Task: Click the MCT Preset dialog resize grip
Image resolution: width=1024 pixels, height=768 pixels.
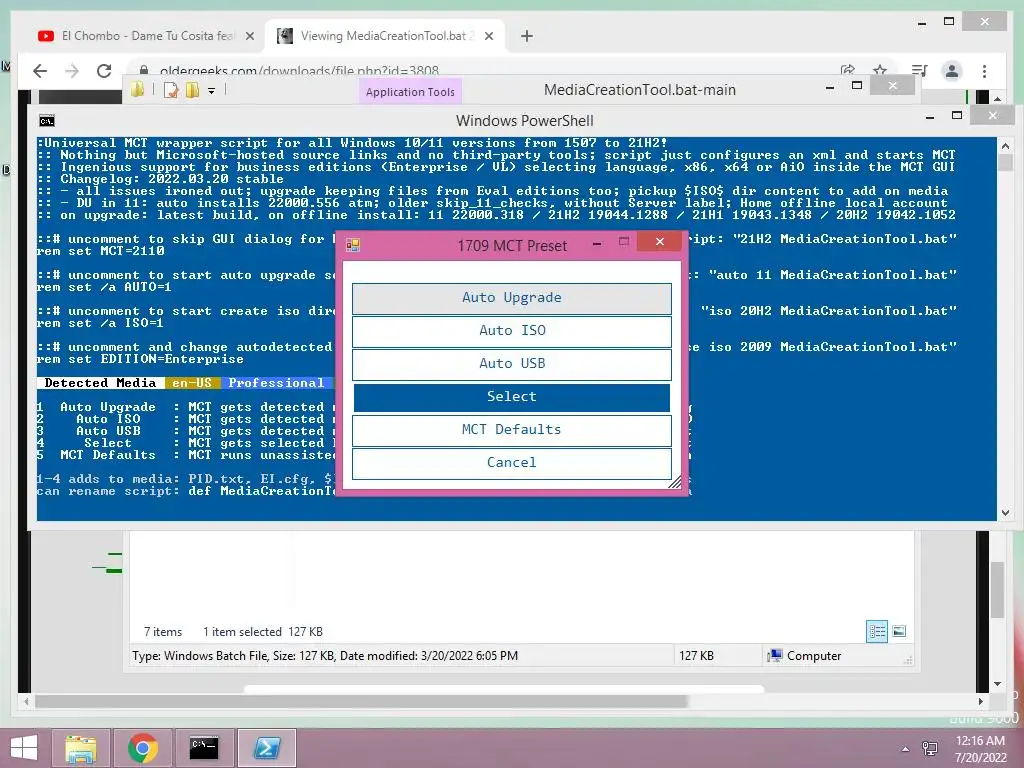Action: 675,482
